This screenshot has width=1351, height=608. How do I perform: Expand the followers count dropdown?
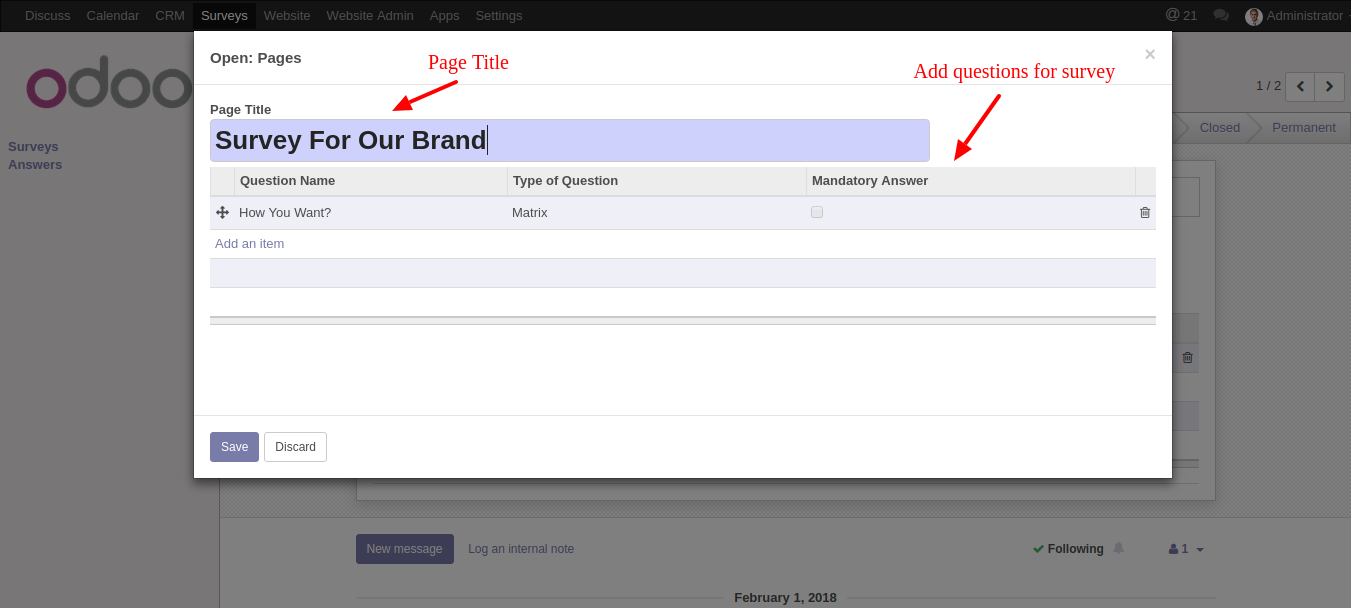click(1186, 549)
